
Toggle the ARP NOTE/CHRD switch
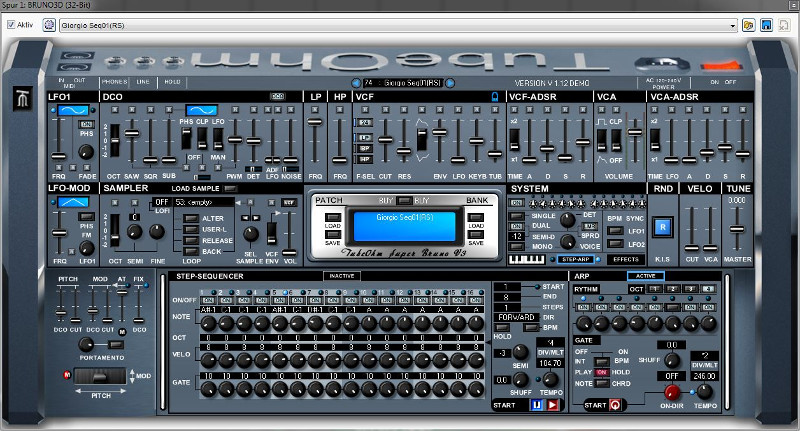click(x=603, y=383)
